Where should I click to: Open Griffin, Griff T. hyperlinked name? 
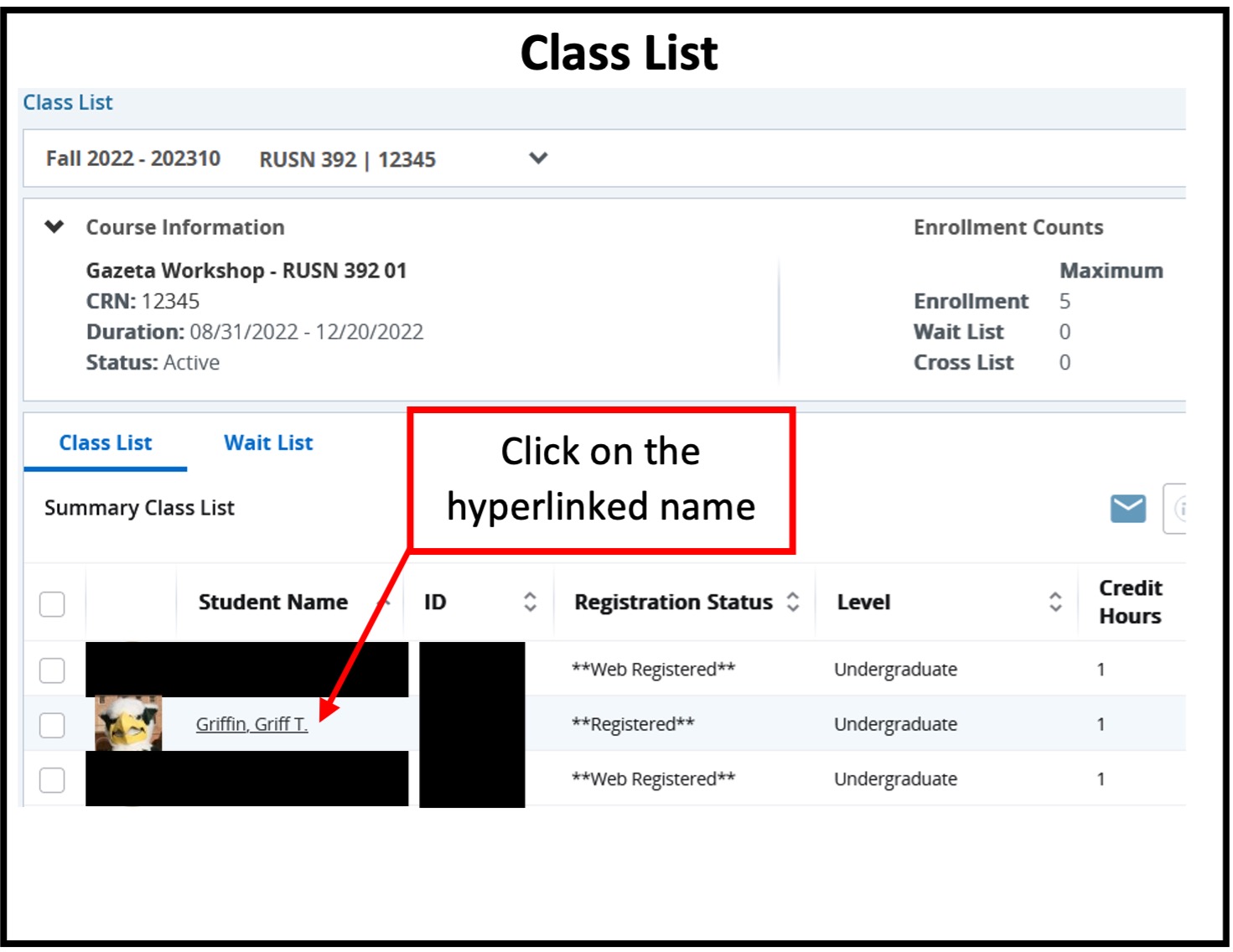251,724
